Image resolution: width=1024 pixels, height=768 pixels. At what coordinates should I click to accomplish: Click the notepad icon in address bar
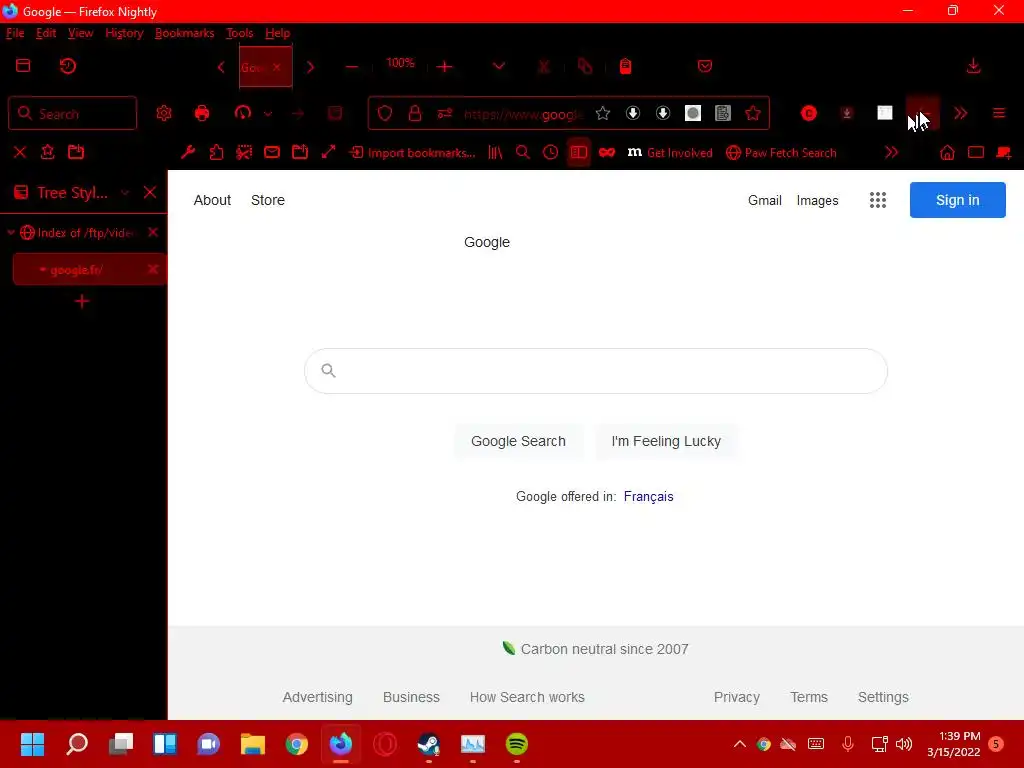click(723, 113)
